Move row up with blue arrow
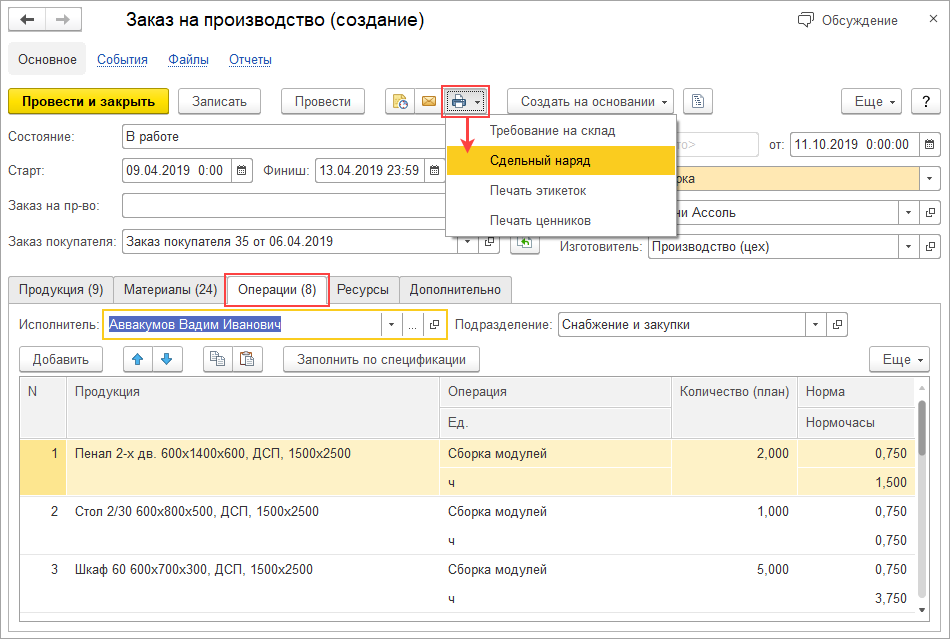The image size is (950, 639). pos(138,359)
